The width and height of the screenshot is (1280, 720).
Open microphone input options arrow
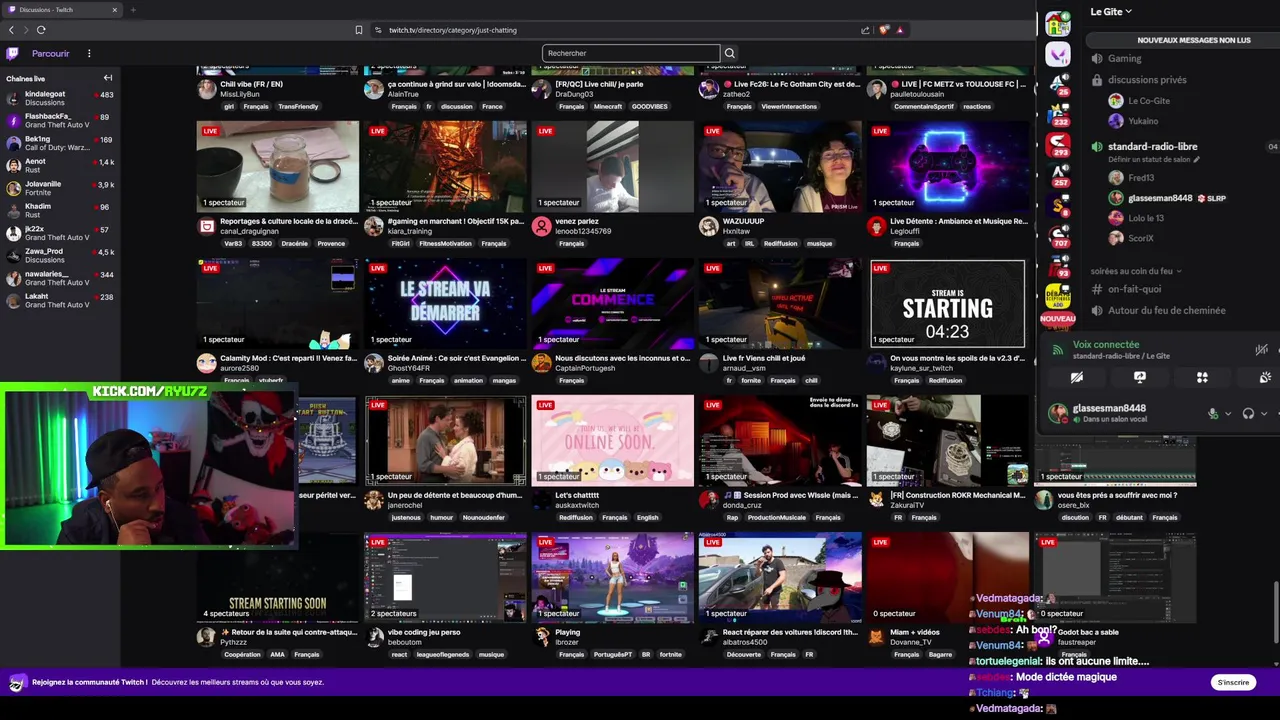click(1228, 413)
